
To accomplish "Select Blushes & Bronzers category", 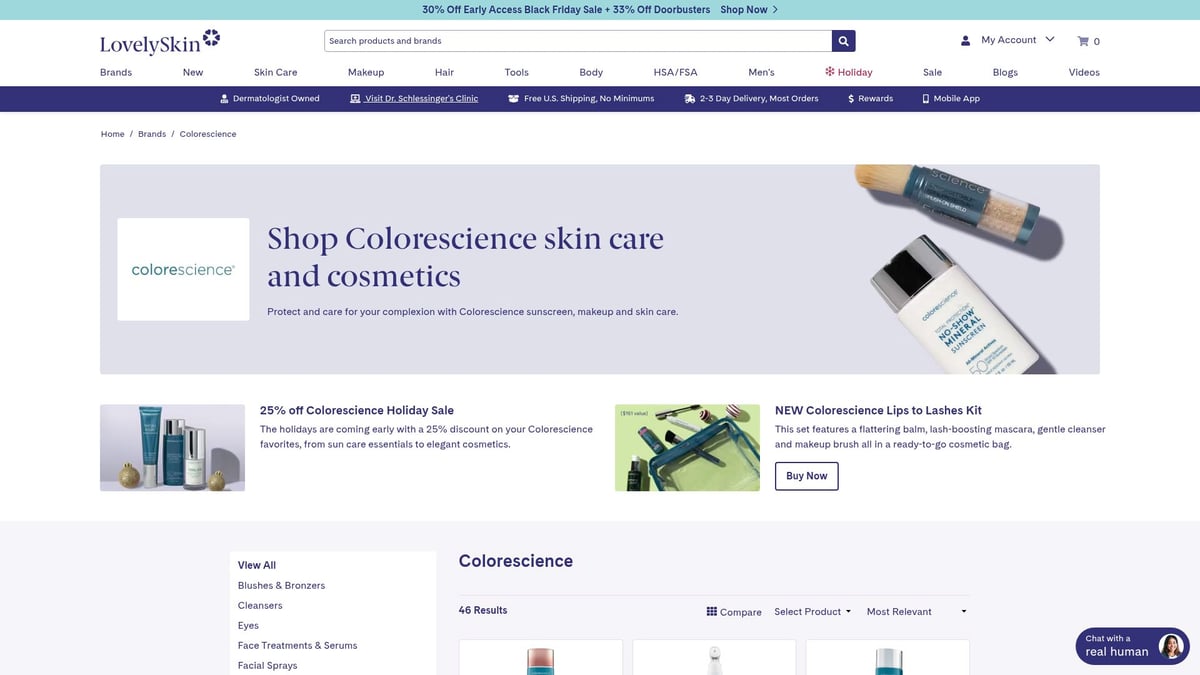I will tap(281, 585).
